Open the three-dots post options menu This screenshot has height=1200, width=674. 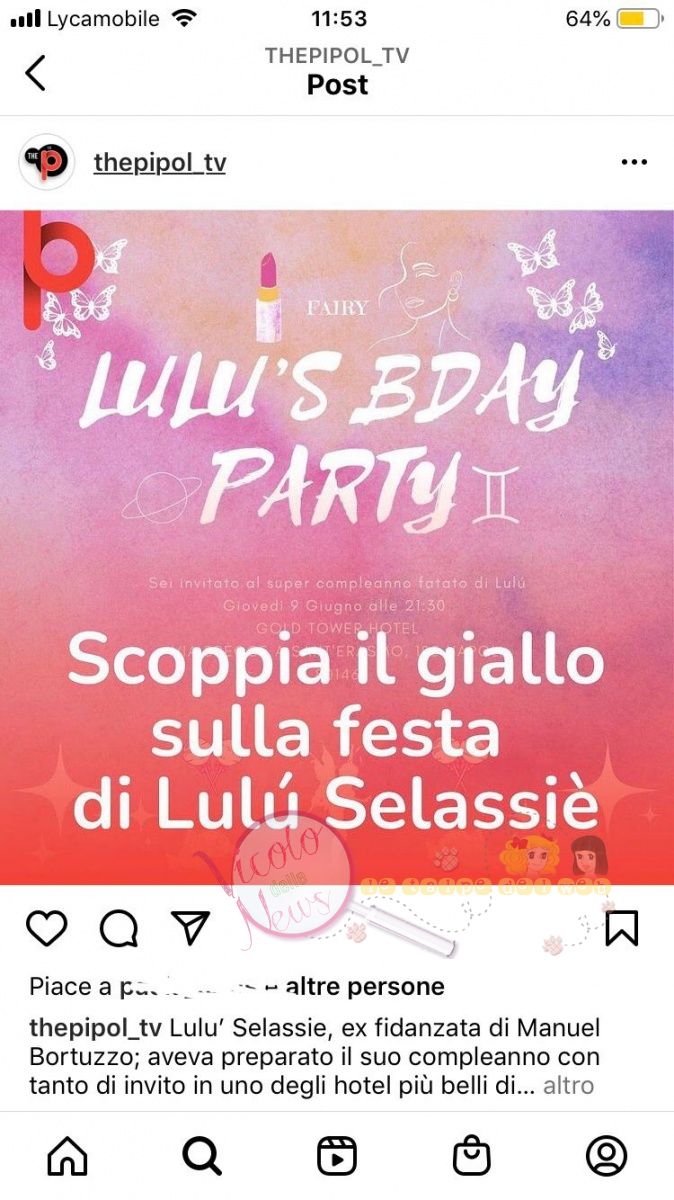coord(634,163)
